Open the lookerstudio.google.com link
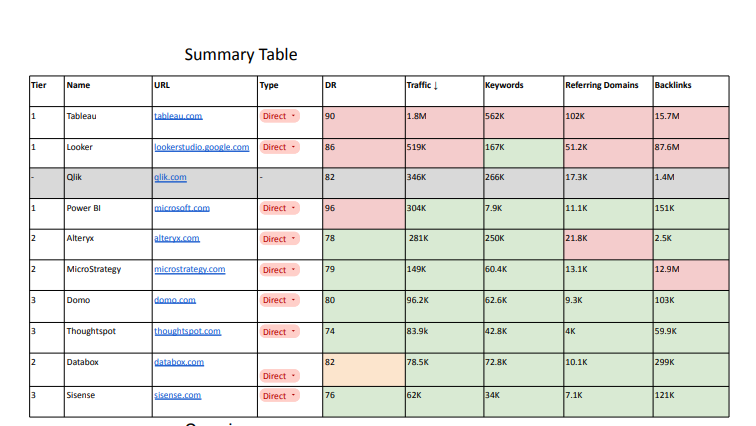The width and height of the screenshot is (756, 426). pyautogui.click(x=202, y=147)
